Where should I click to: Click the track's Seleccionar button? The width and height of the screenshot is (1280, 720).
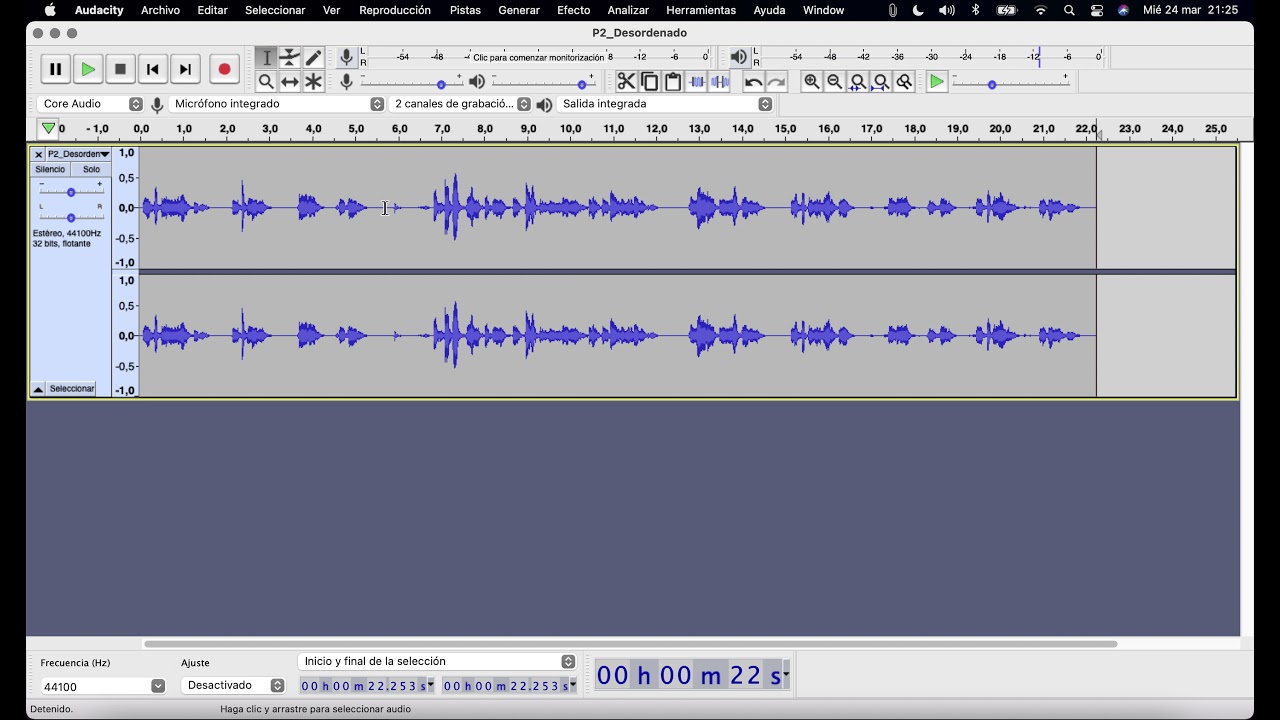(72, 389)
